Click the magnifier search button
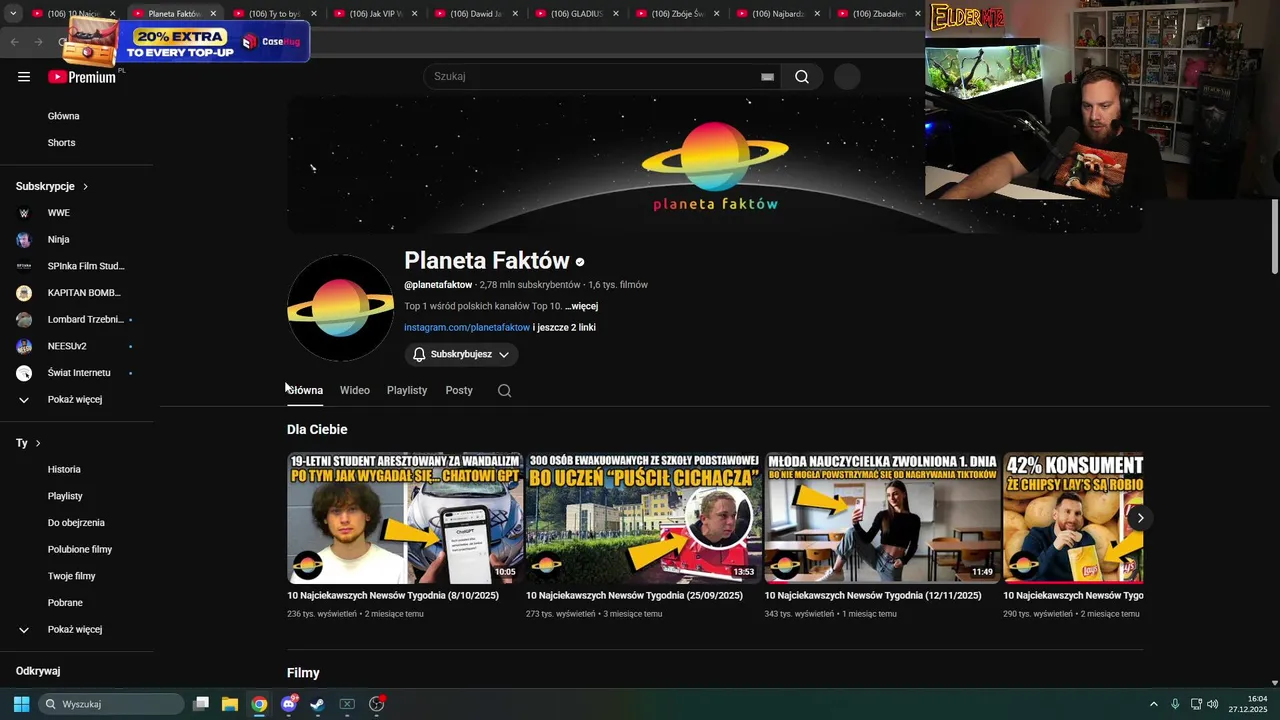 pos(802,77)
